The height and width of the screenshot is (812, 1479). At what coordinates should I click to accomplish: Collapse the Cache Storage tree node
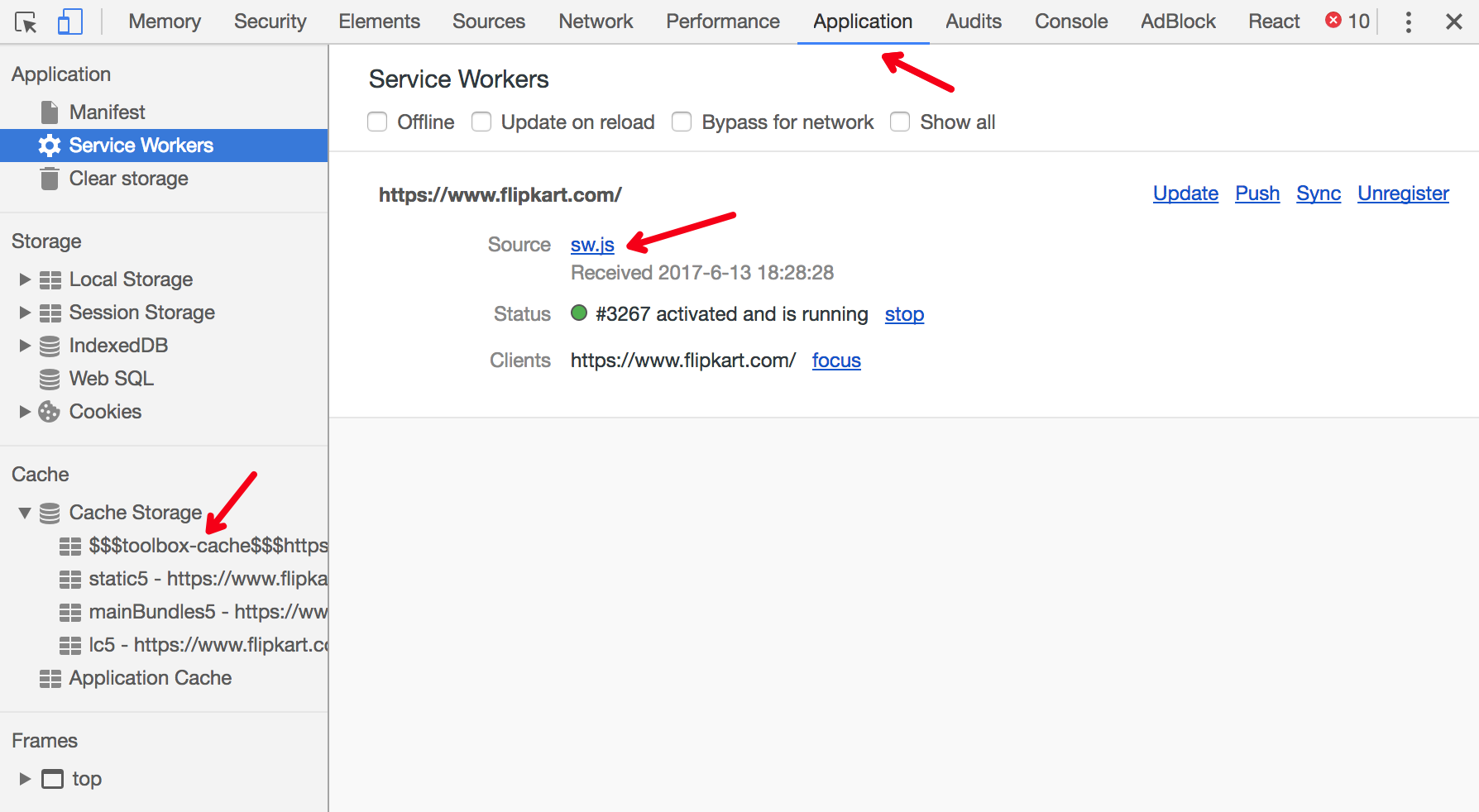pyautogui.click(x=25, y=513)
